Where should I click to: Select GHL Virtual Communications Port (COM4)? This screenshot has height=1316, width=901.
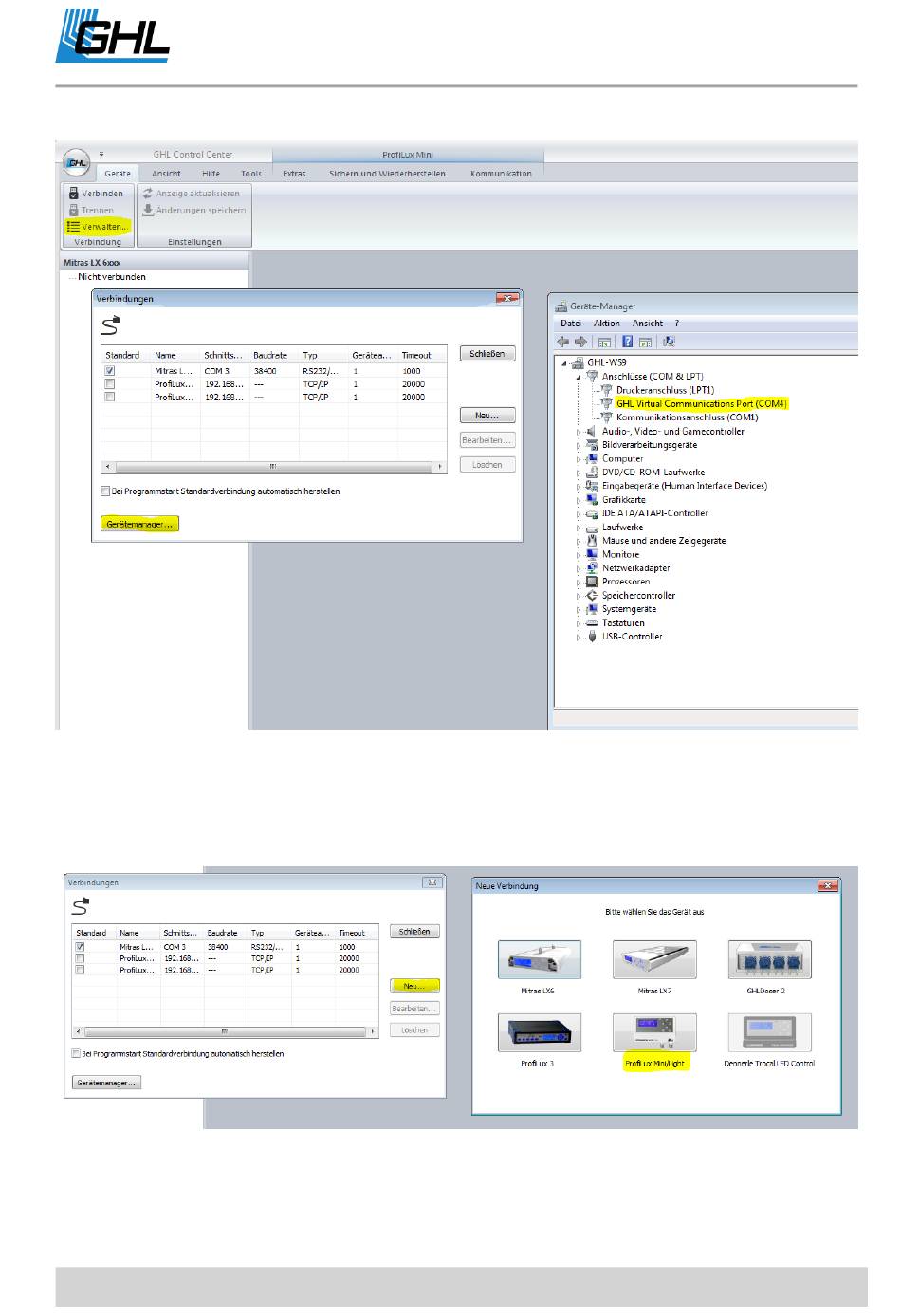(701, 404)
